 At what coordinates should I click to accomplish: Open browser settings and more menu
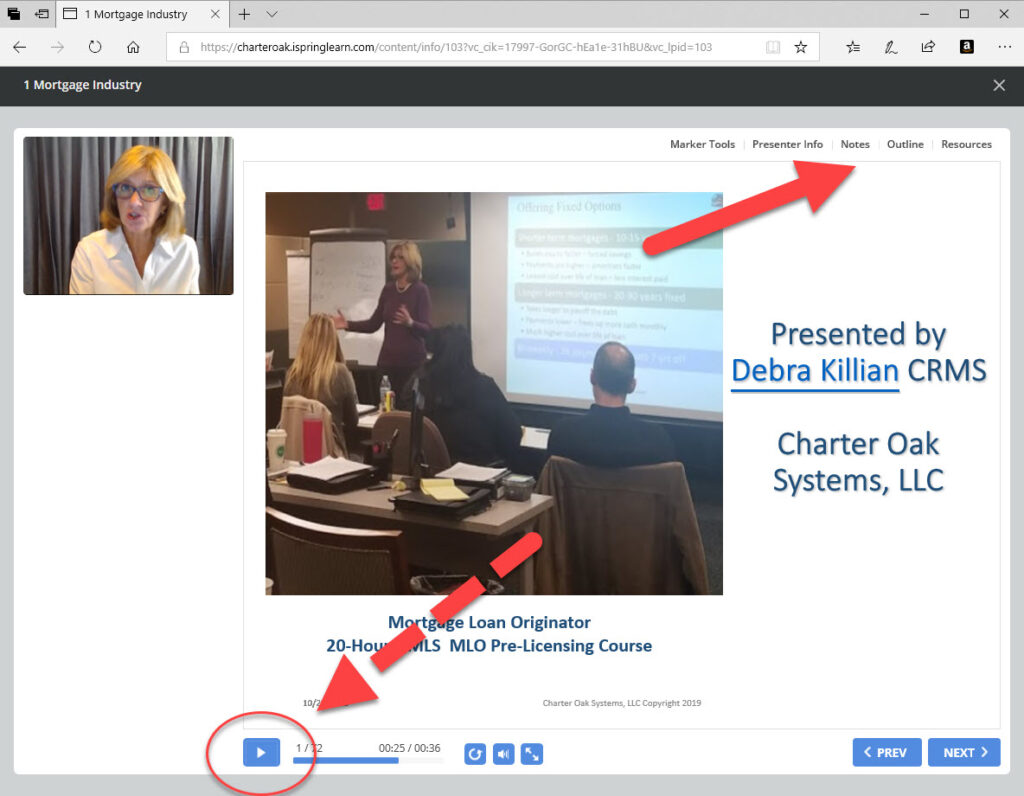click(x=1004, y=47)
